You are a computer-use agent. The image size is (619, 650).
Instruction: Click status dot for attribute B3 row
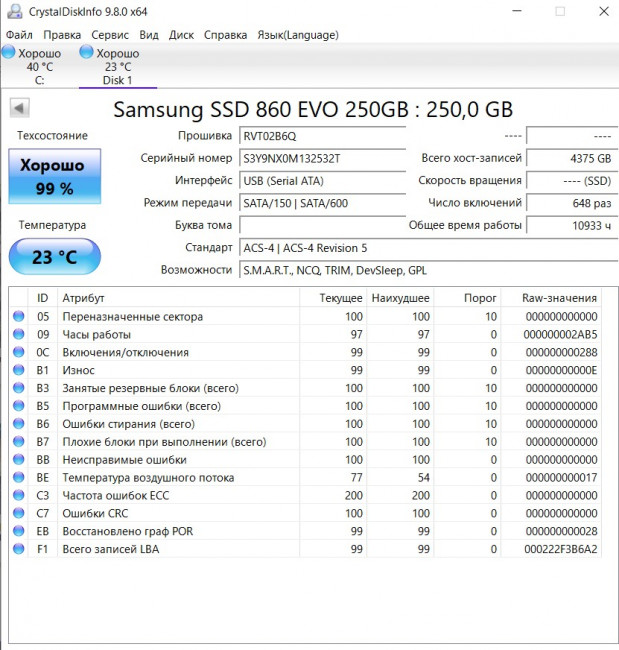click(x=19, y=388)
